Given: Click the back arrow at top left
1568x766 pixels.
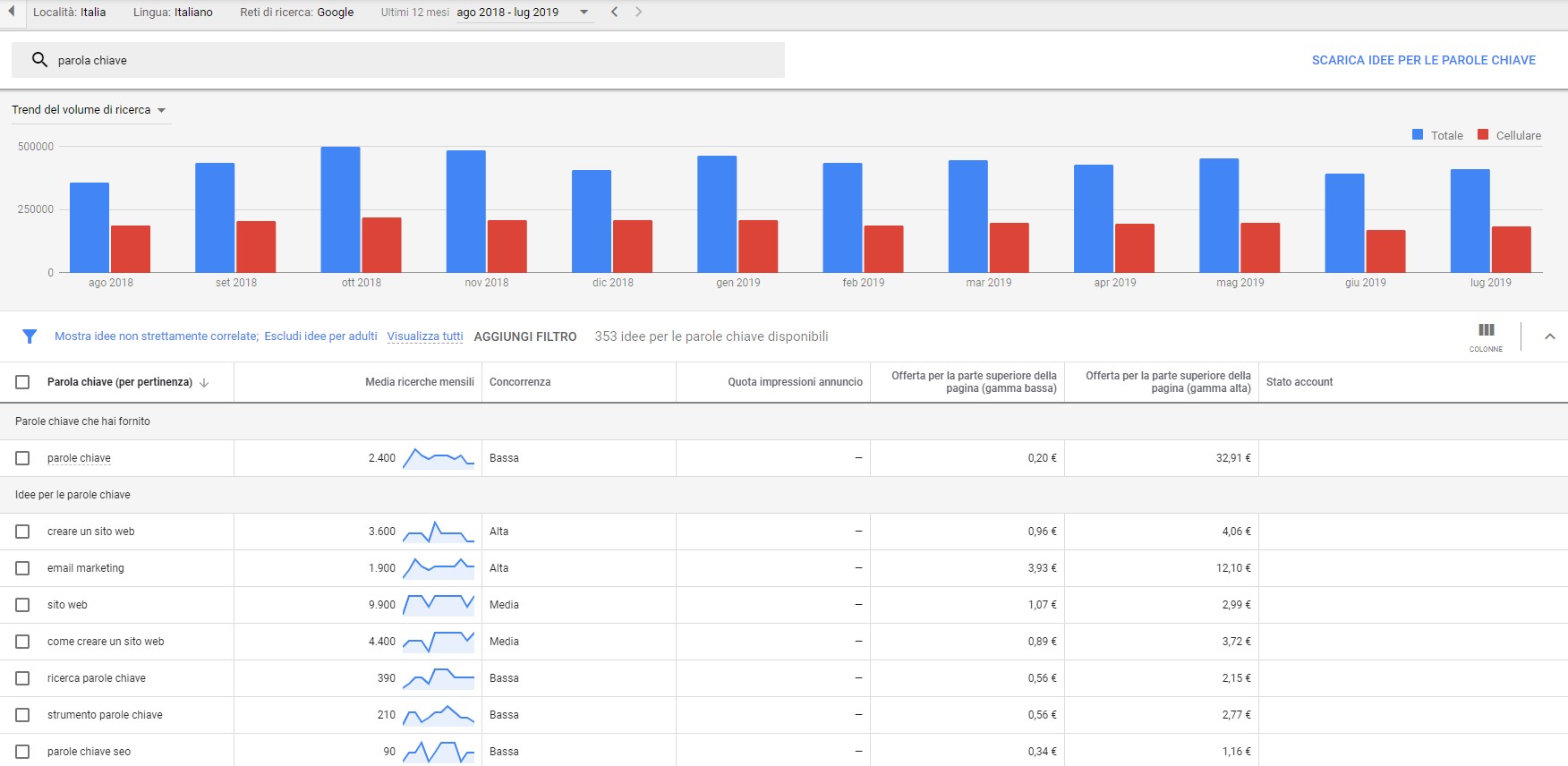Looking at the screenshot, I should point(12,12).
